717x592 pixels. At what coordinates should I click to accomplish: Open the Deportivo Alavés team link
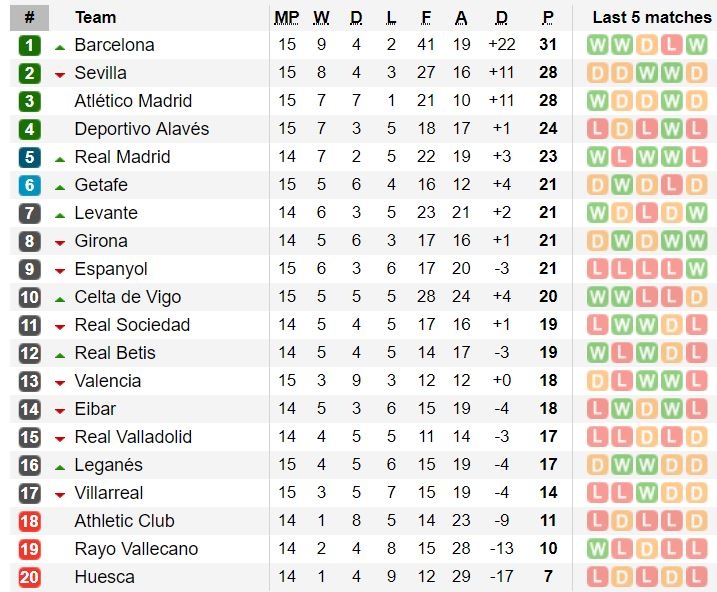point(142,129)
